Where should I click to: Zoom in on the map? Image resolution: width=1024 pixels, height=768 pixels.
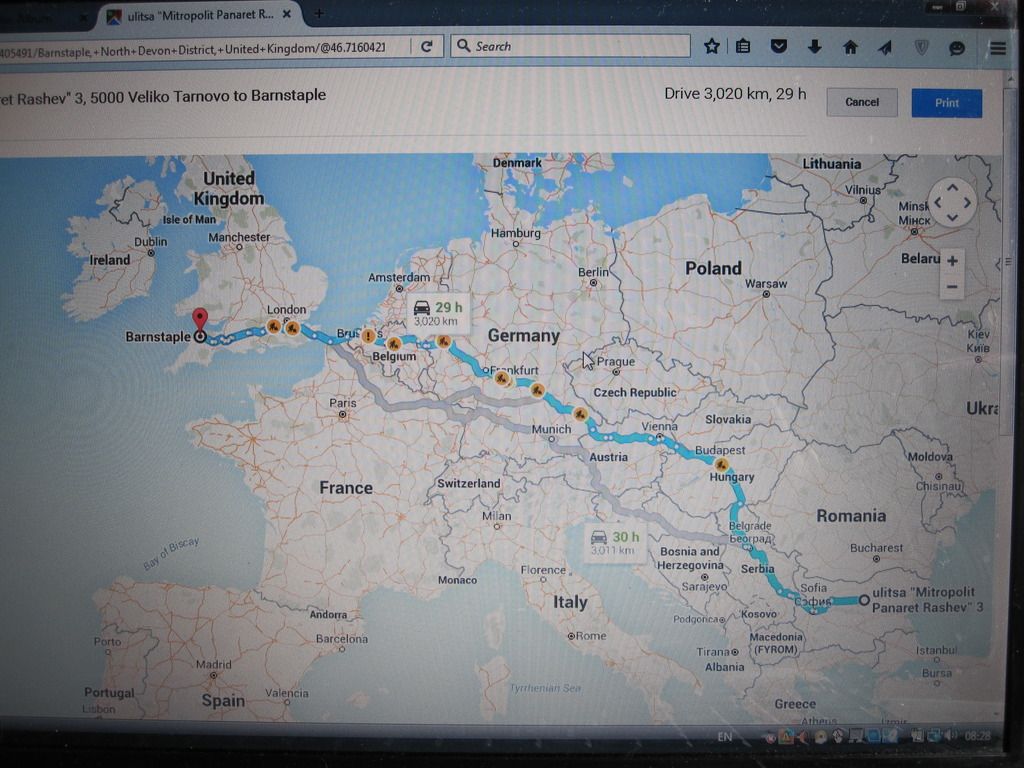point(952,261)
